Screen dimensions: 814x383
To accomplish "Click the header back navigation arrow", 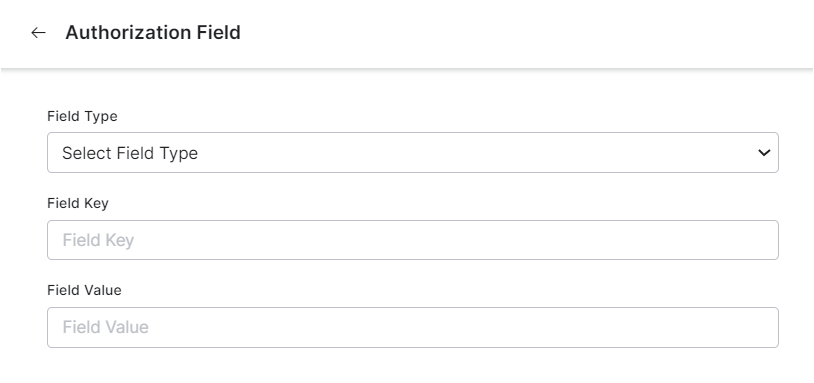I will click(x=38, y=33).
